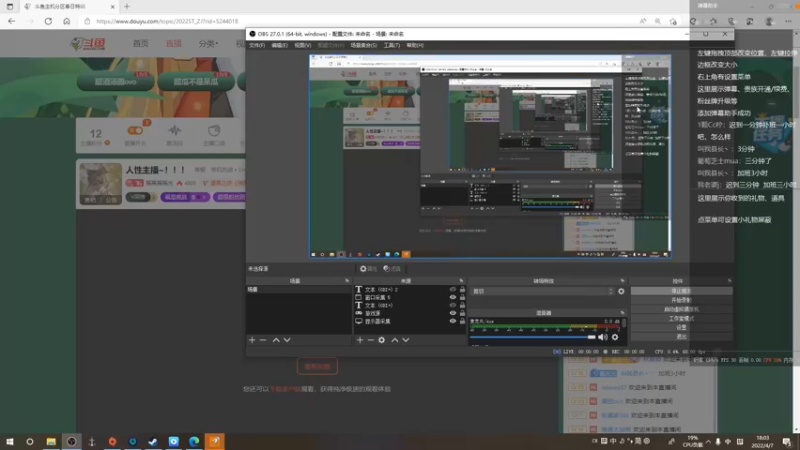Click the 设置 settings button in Controls
The width and height of the screenshot is (800, 450).
pos(682,328)
